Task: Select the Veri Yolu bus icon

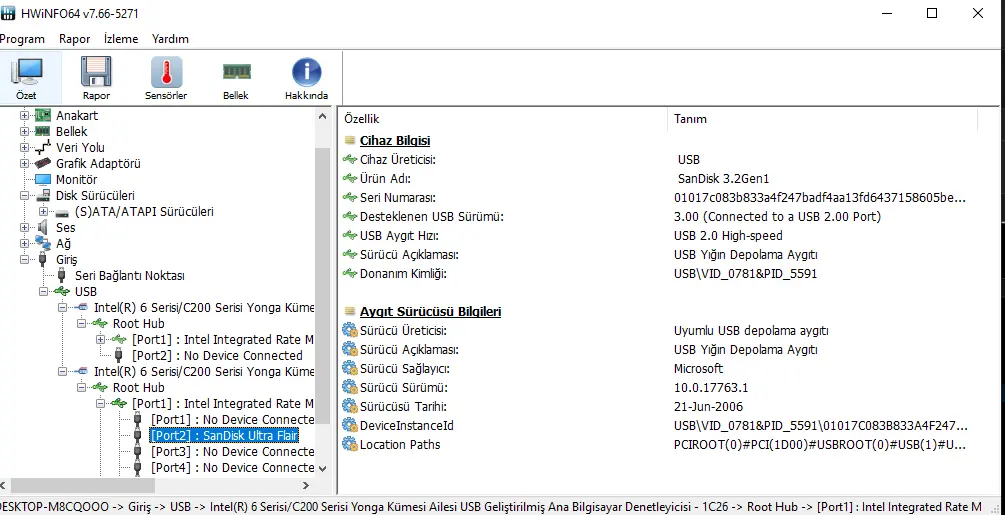Action: 42,147
